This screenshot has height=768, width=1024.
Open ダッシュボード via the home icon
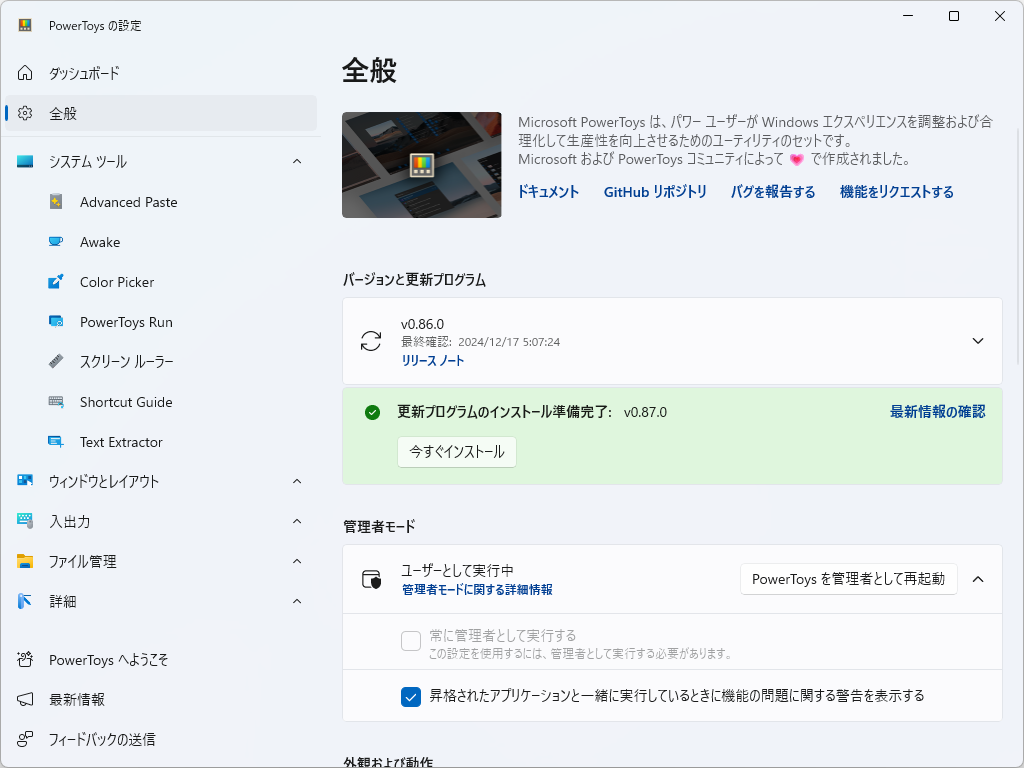(x=24, y=73)
